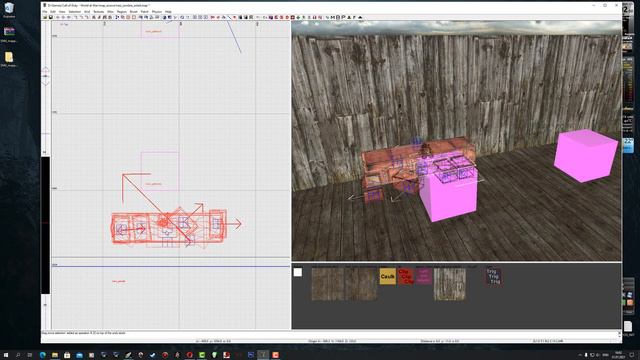Open the View menu
Image resolution: width=640 pixels, height=360 pixels.
[62, 12]
